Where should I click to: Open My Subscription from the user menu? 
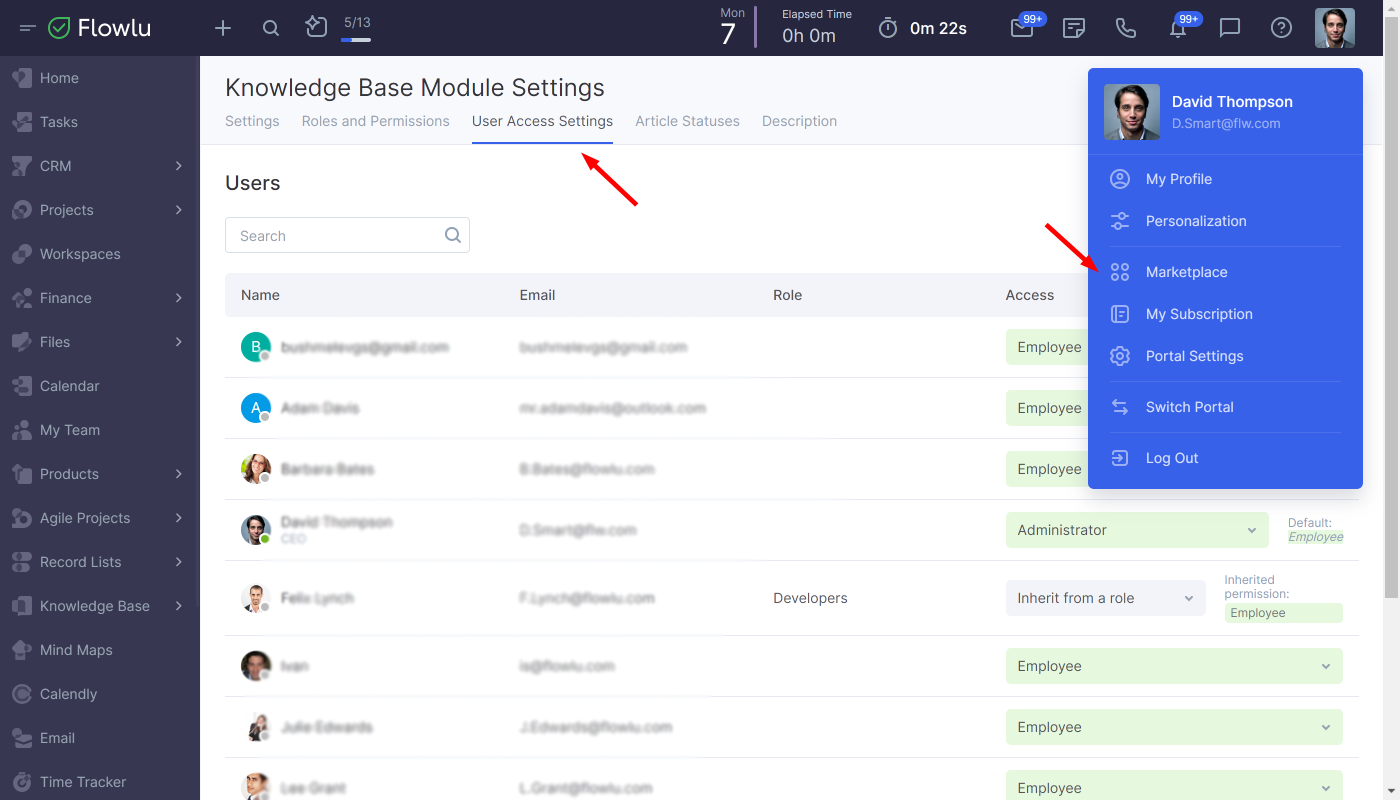point(1199,314)
